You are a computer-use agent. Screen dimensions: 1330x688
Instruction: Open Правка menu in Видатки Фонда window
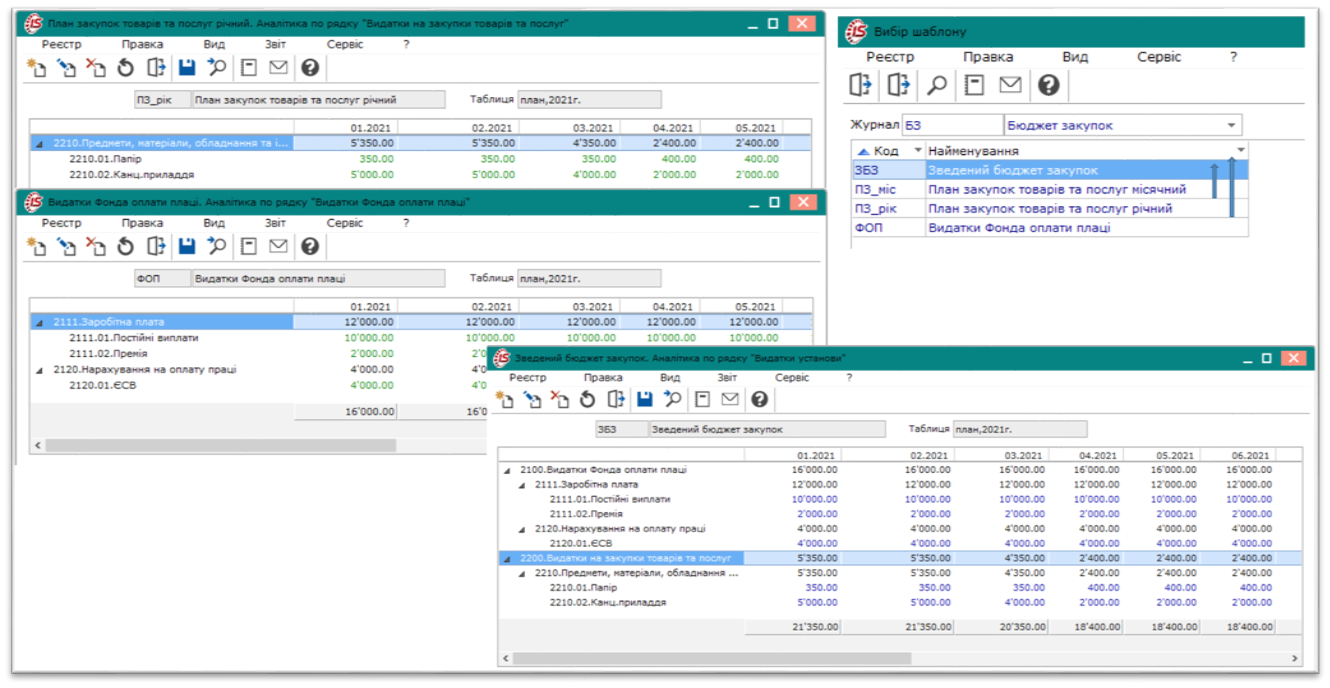(x=142, y=223)
